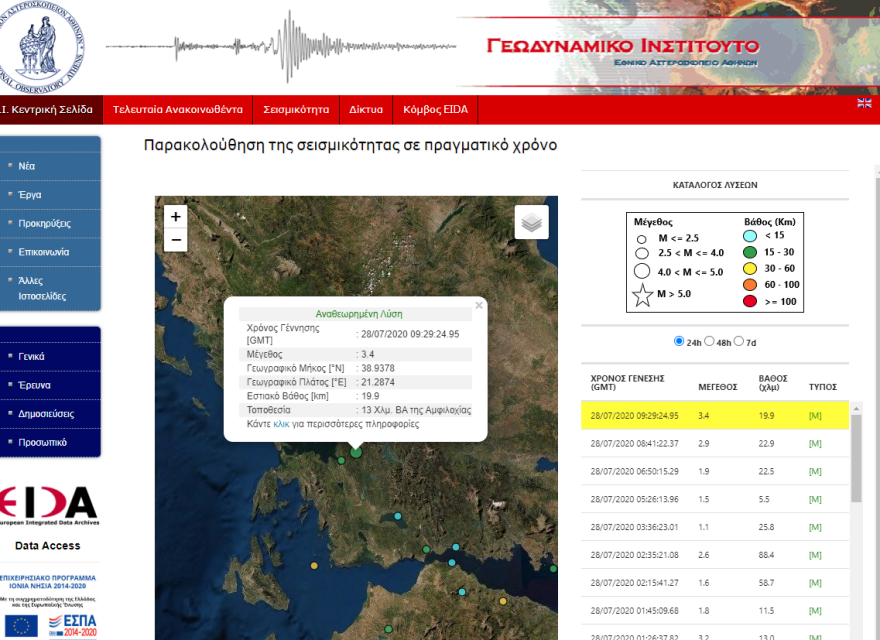Click the map layers switcher icon
The image size is (880, 640).
tap(531, 221)
